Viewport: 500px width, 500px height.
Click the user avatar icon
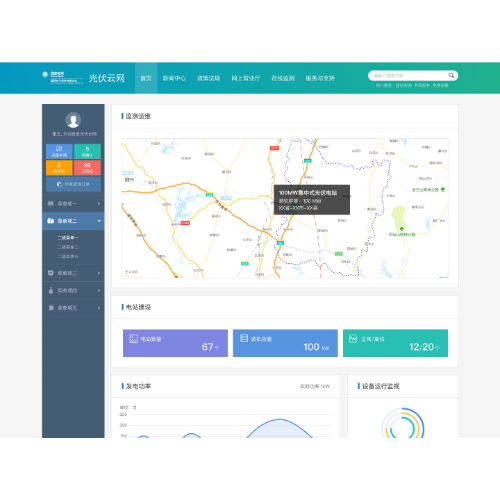click(x=73, y=120)
